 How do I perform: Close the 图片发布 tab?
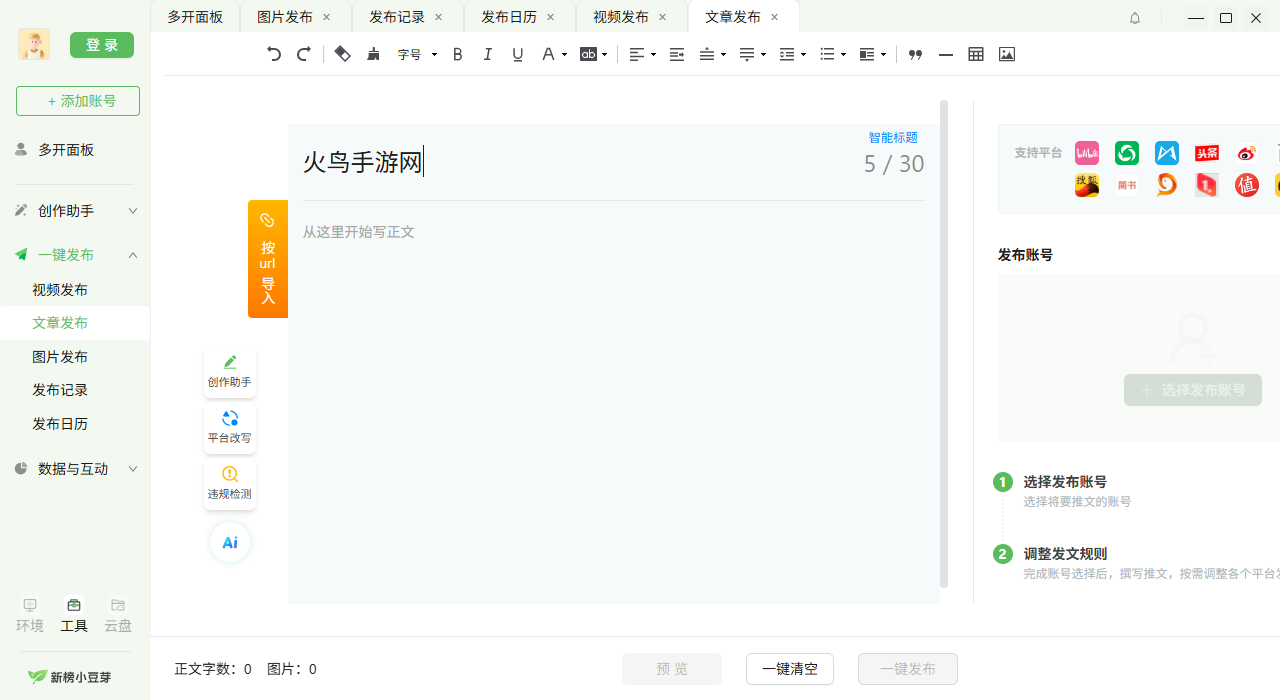click(x=326, y=17)
